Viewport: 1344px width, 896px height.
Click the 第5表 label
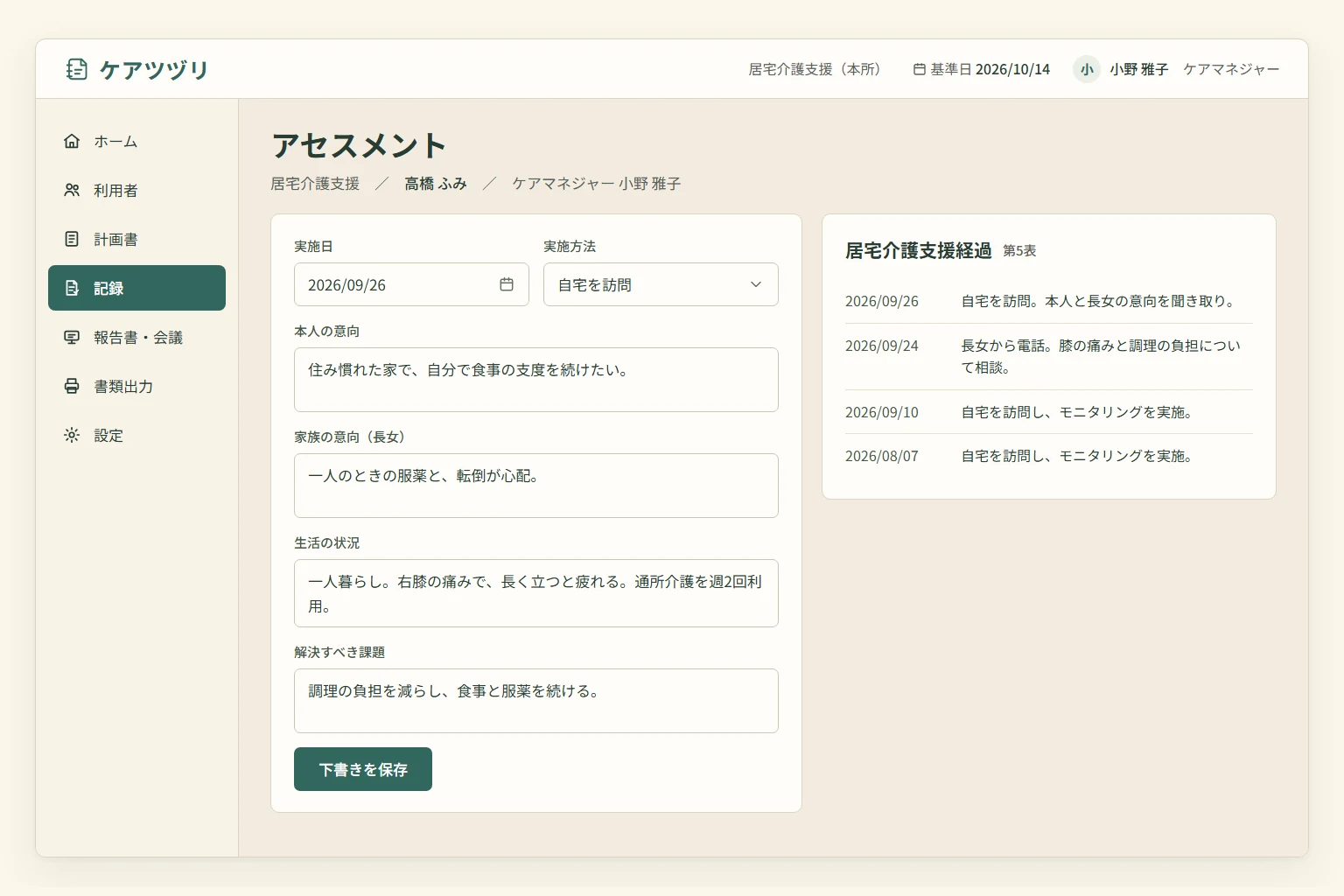(1019, 251)
